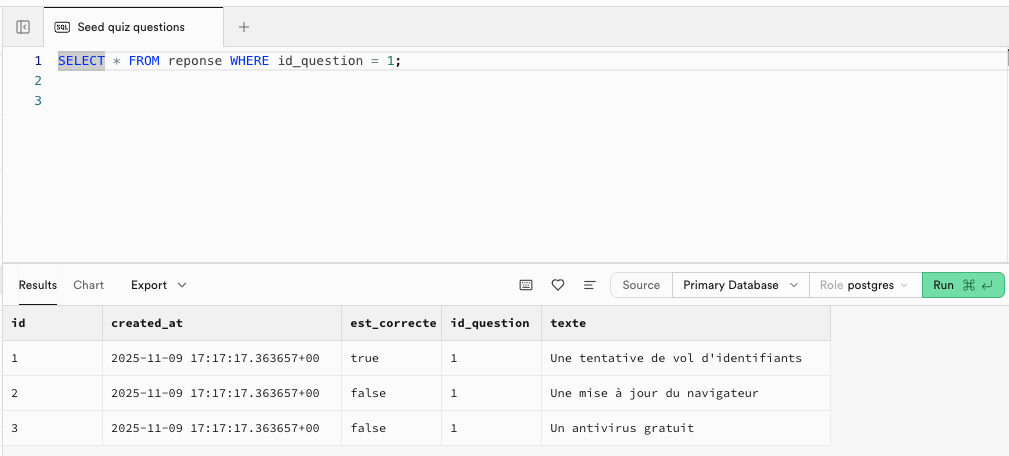Screen dimensions: 1009x456
Task: Select the cell 'Un antivirus gratuit'
Action: coord(621,428)
